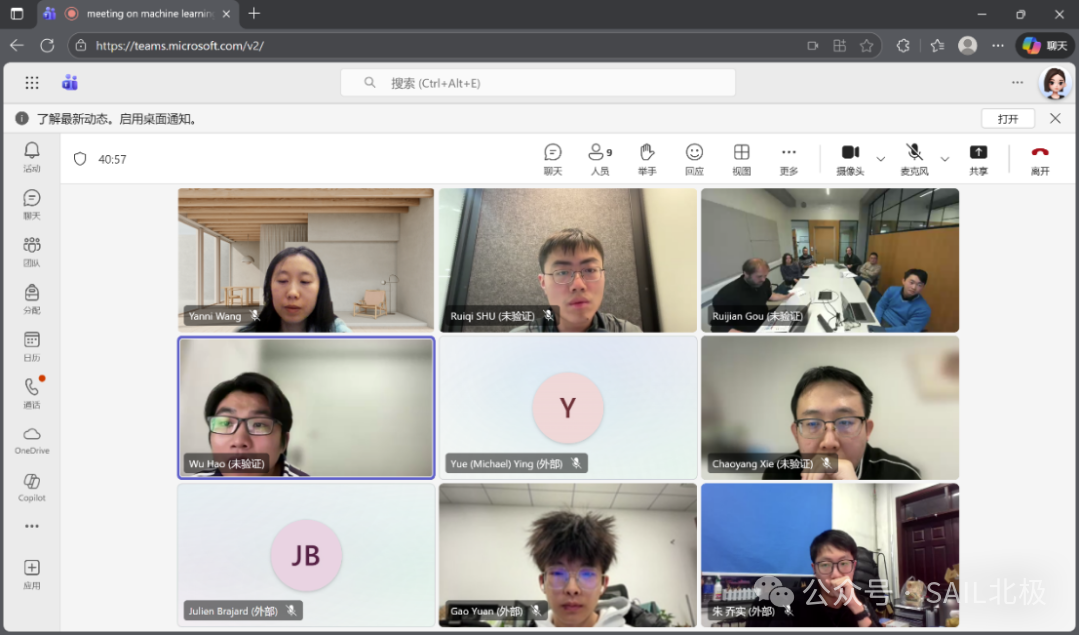Viewport: 1080px width, 635px height.
Task: Share screen (共享) in meeting
Action: (978, 159)
